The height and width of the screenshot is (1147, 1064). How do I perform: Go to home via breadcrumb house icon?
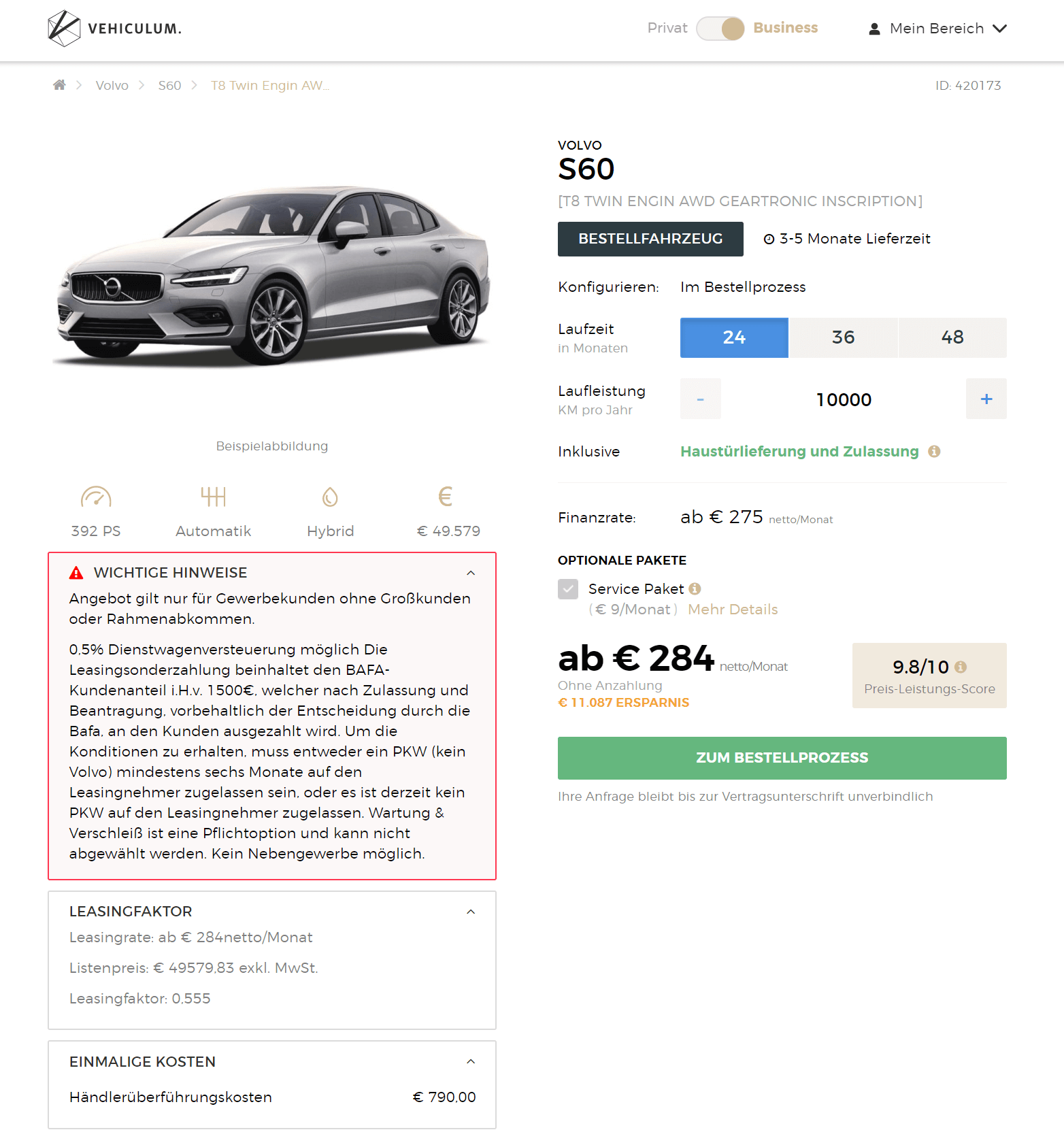tap(60, 85)
